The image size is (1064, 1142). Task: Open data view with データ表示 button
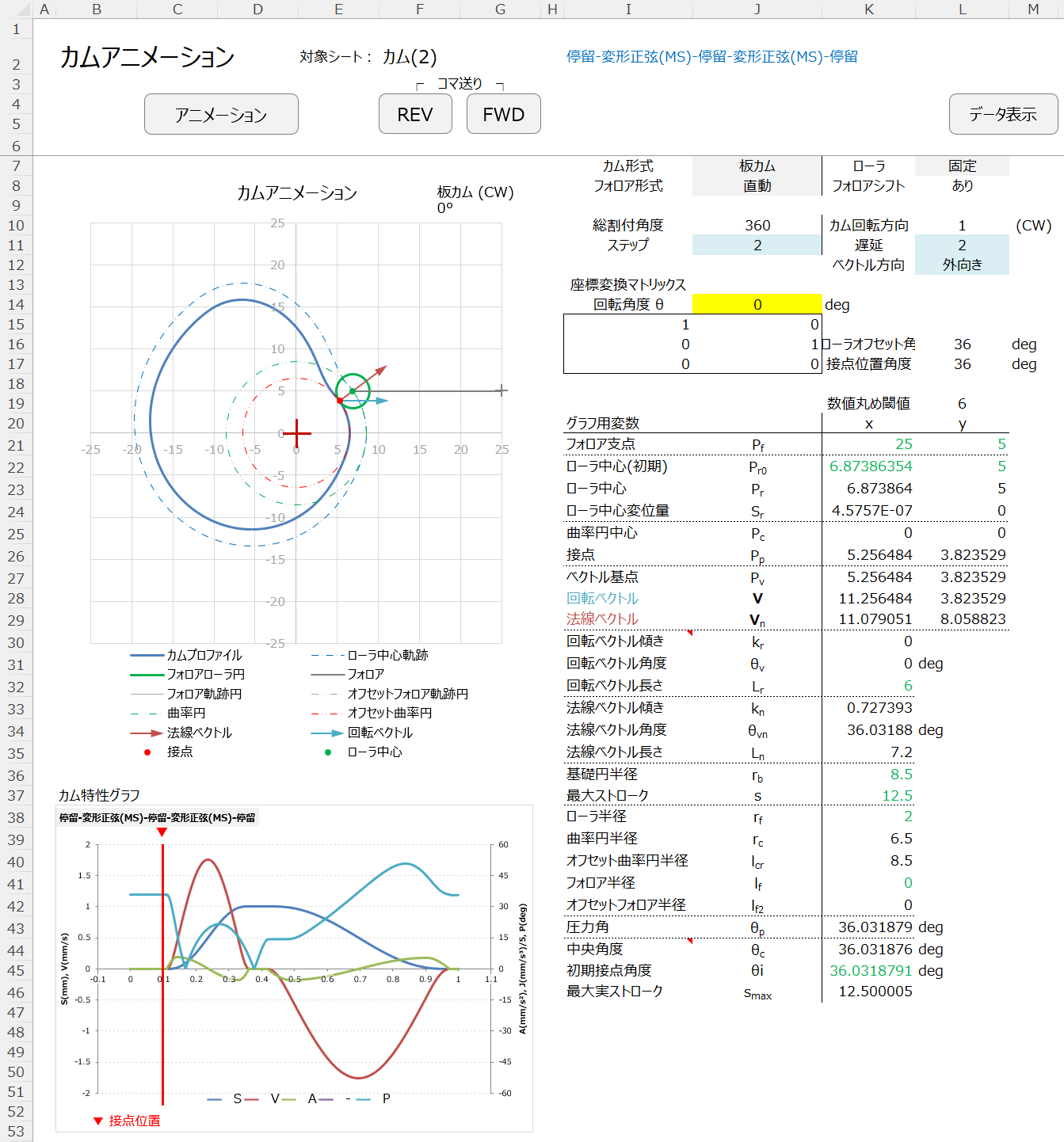coord(1003,115)
